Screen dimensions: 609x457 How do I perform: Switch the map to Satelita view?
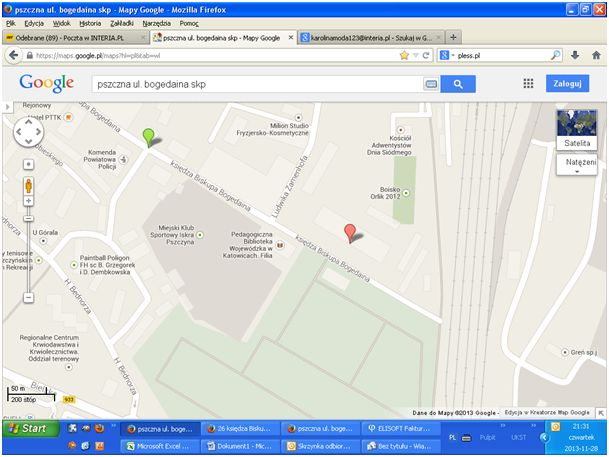577,130
